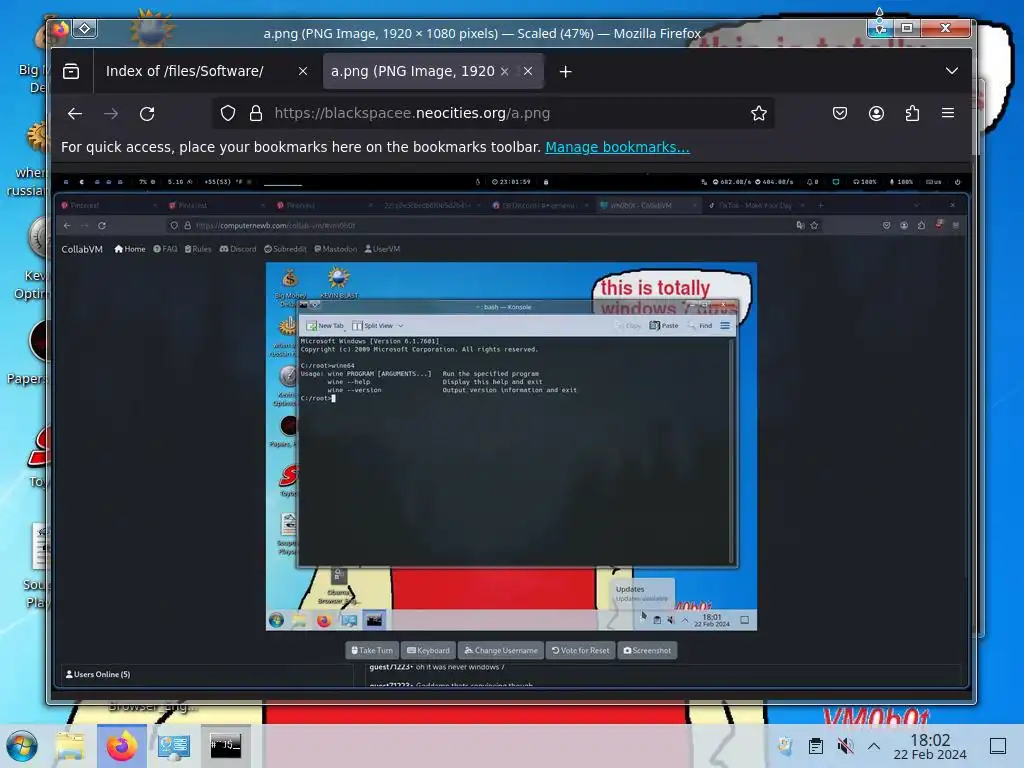
Task: Close the a.png image tab
Action: pyautogui.click(x=528, y=71)
